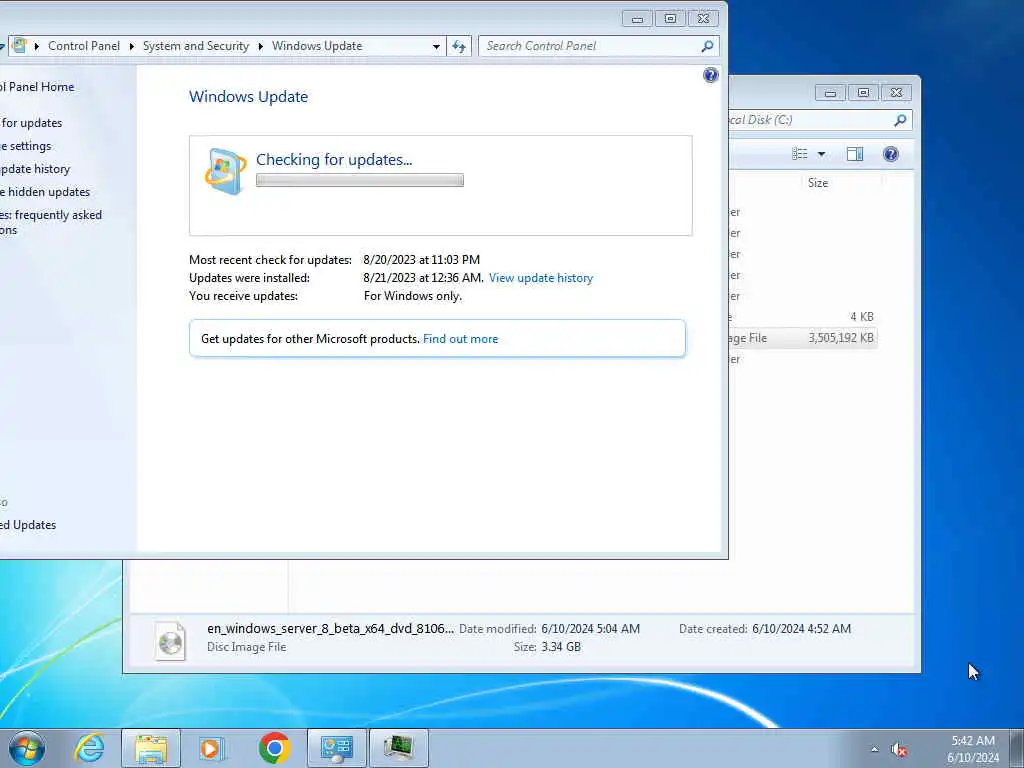Select the 3,505,192 KB file row
Screen dimensions: 1024x768
coord(803,338)
